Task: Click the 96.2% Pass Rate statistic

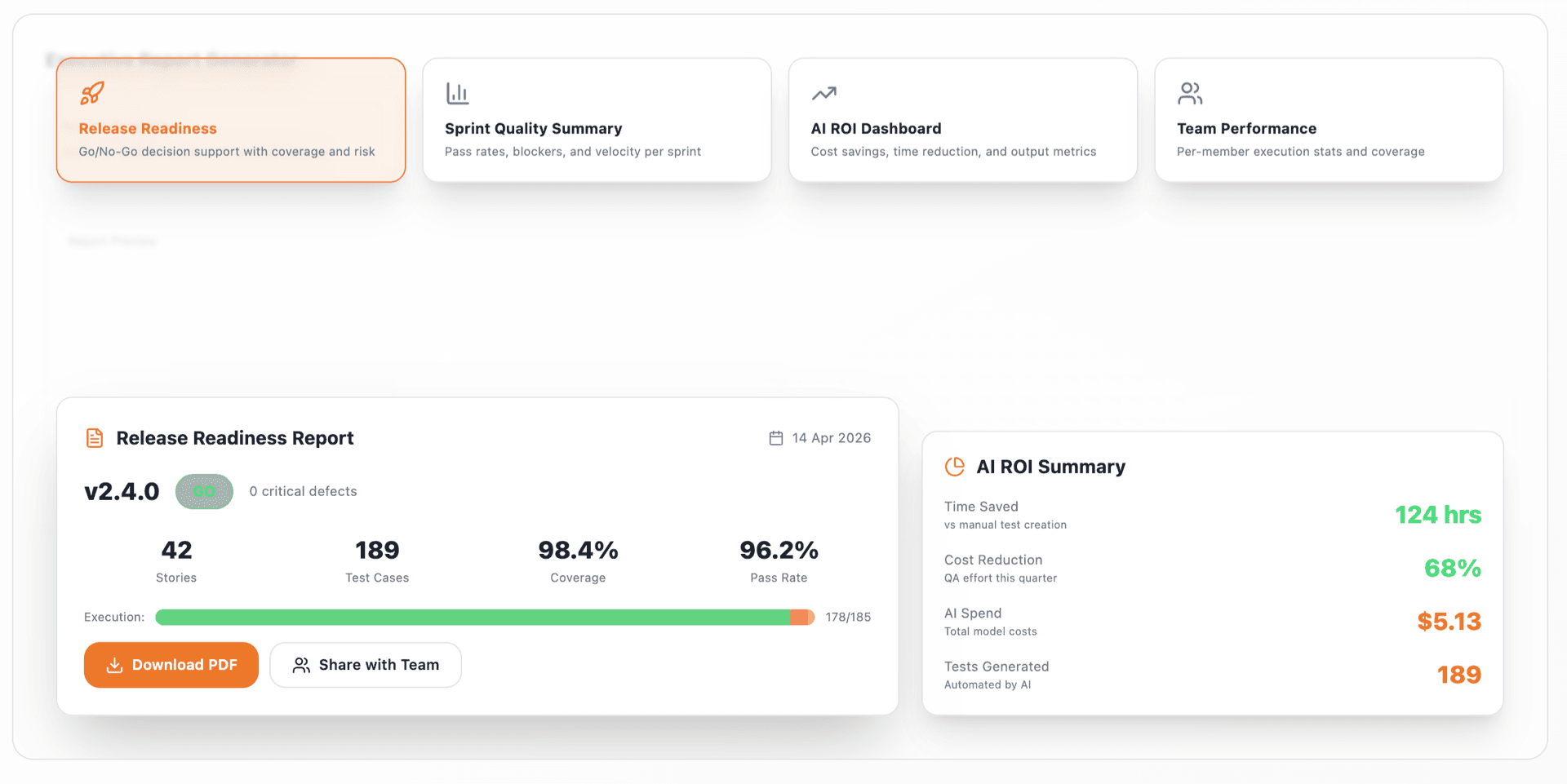Action: point(779,551)
